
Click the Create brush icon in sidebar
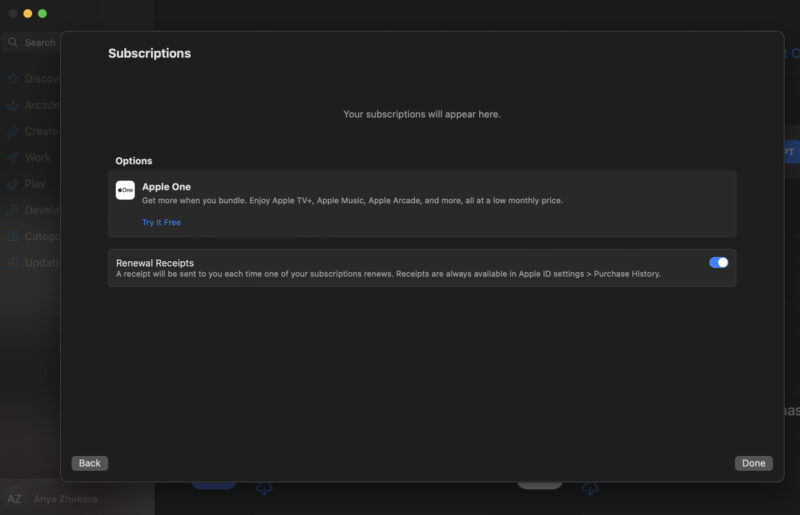pyautogui.click(x=13, y=131)
